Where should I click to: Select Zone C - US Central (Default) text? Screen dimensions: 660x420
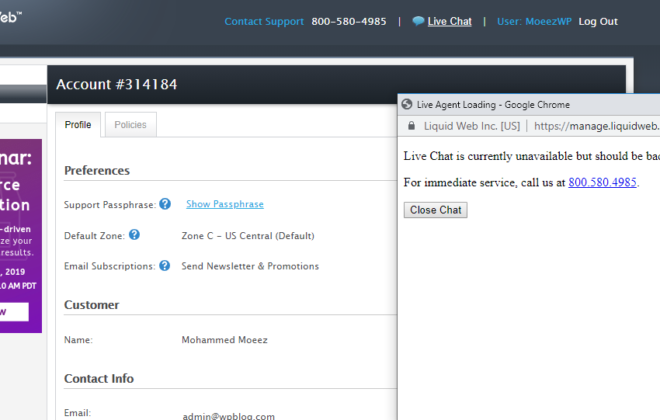click(x=248, y=236)
